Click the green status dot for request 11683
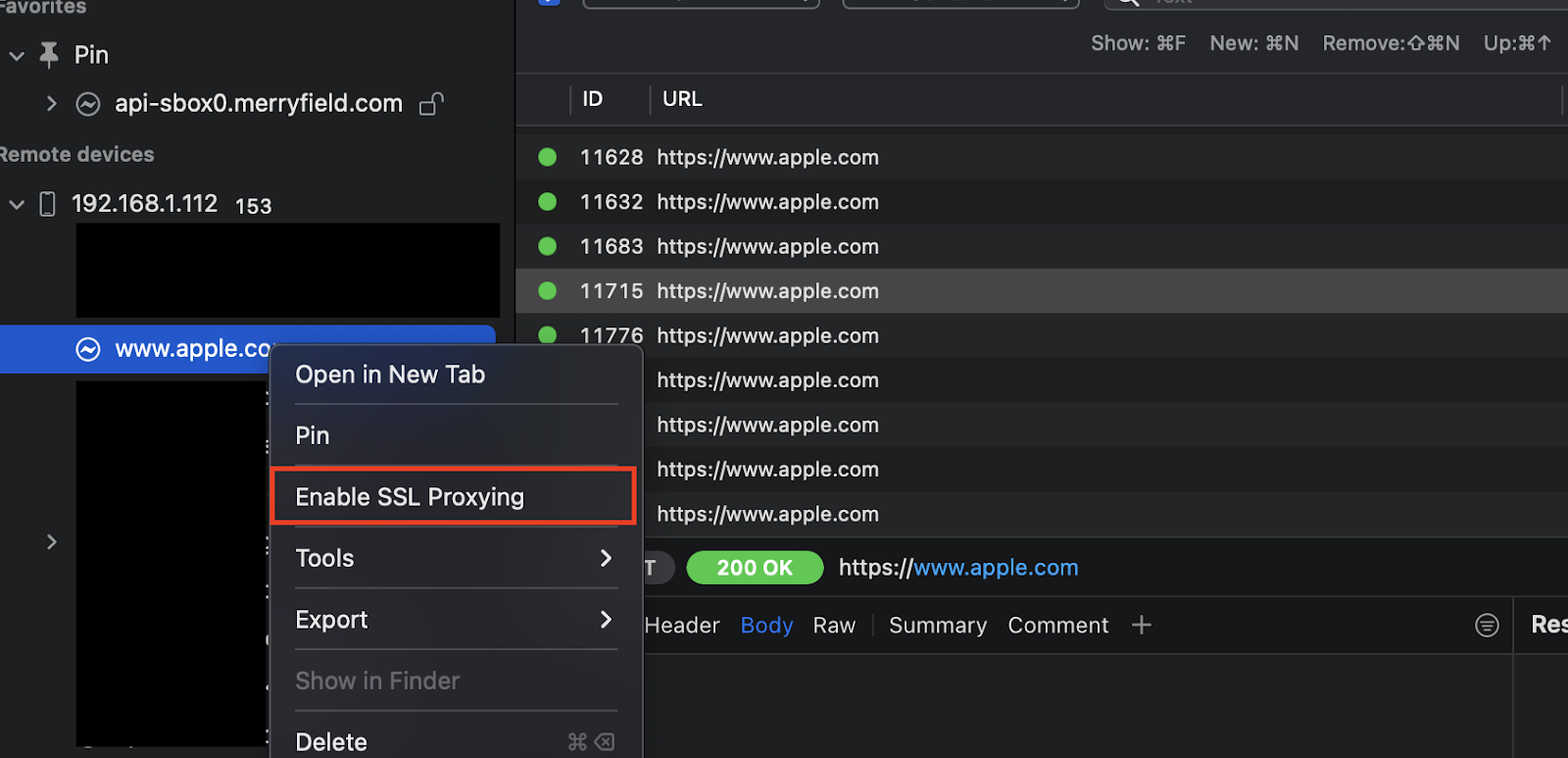This screenshot has height=758, width=1568. click(x=548, y=246)
